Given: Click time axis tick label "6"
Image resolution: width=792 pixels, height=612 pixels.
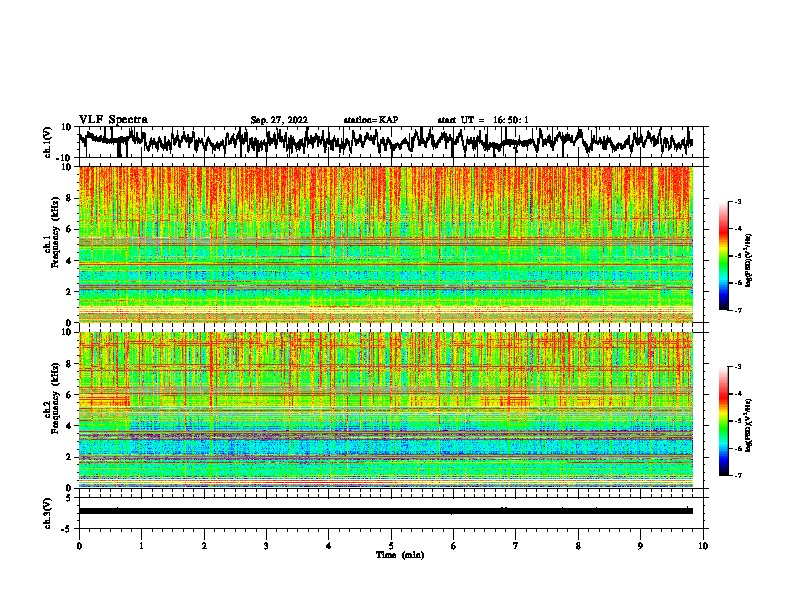Looking at the screenshot, I should (x=453, y=546).
